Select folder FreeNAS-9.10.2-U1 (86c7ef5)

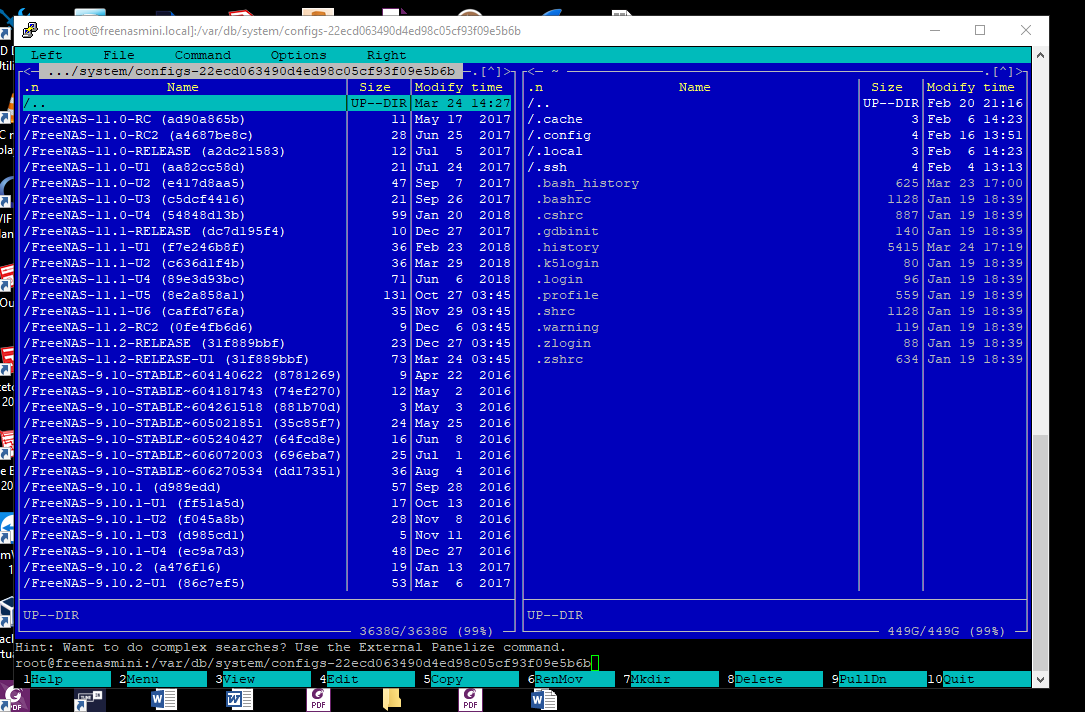point(267,583)
